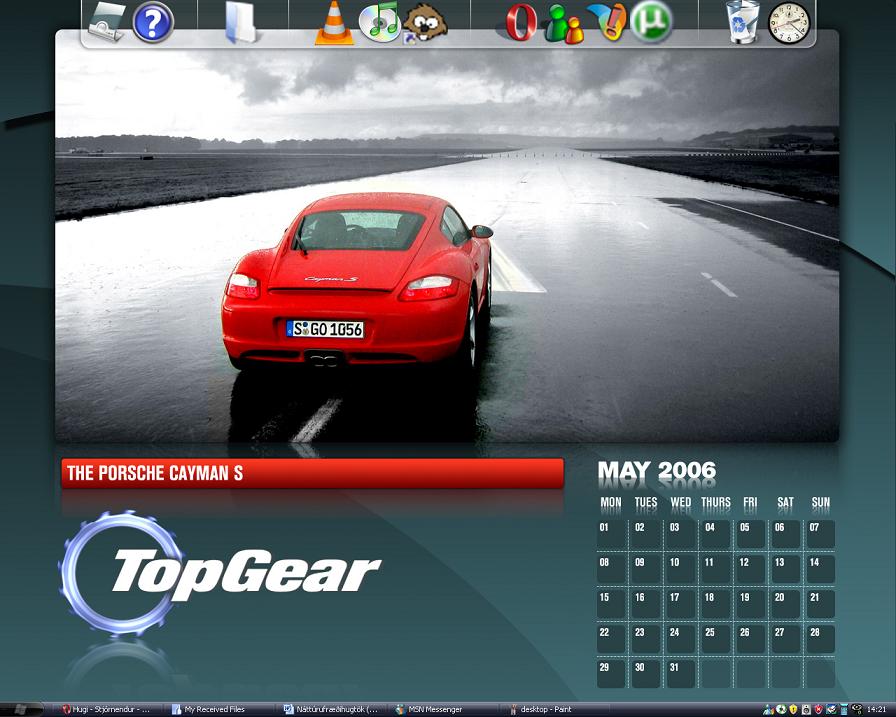896x717 pixels.
Task: Click the yellow shield security tray icon
Action: (x=794, y=709)
